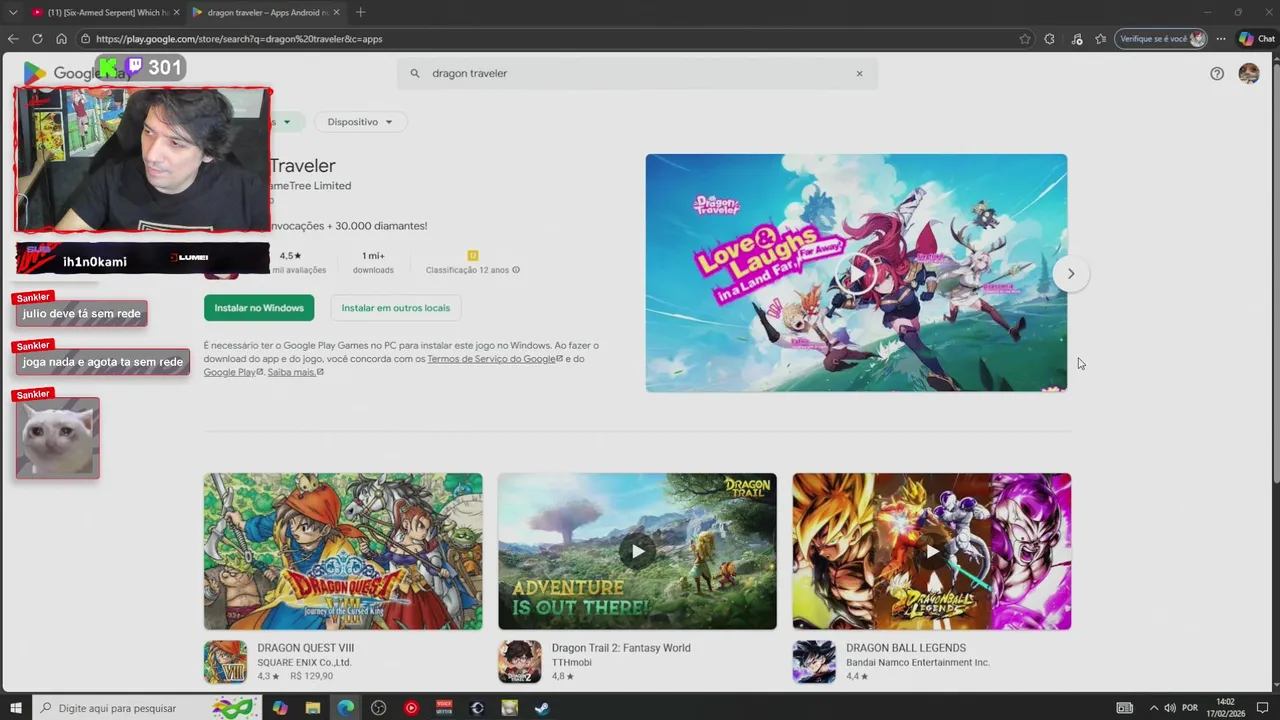Viewport: 1280px width, 720px height.
Task: Open Voicemeeter from the taskbar
Action: click(444, 708)
